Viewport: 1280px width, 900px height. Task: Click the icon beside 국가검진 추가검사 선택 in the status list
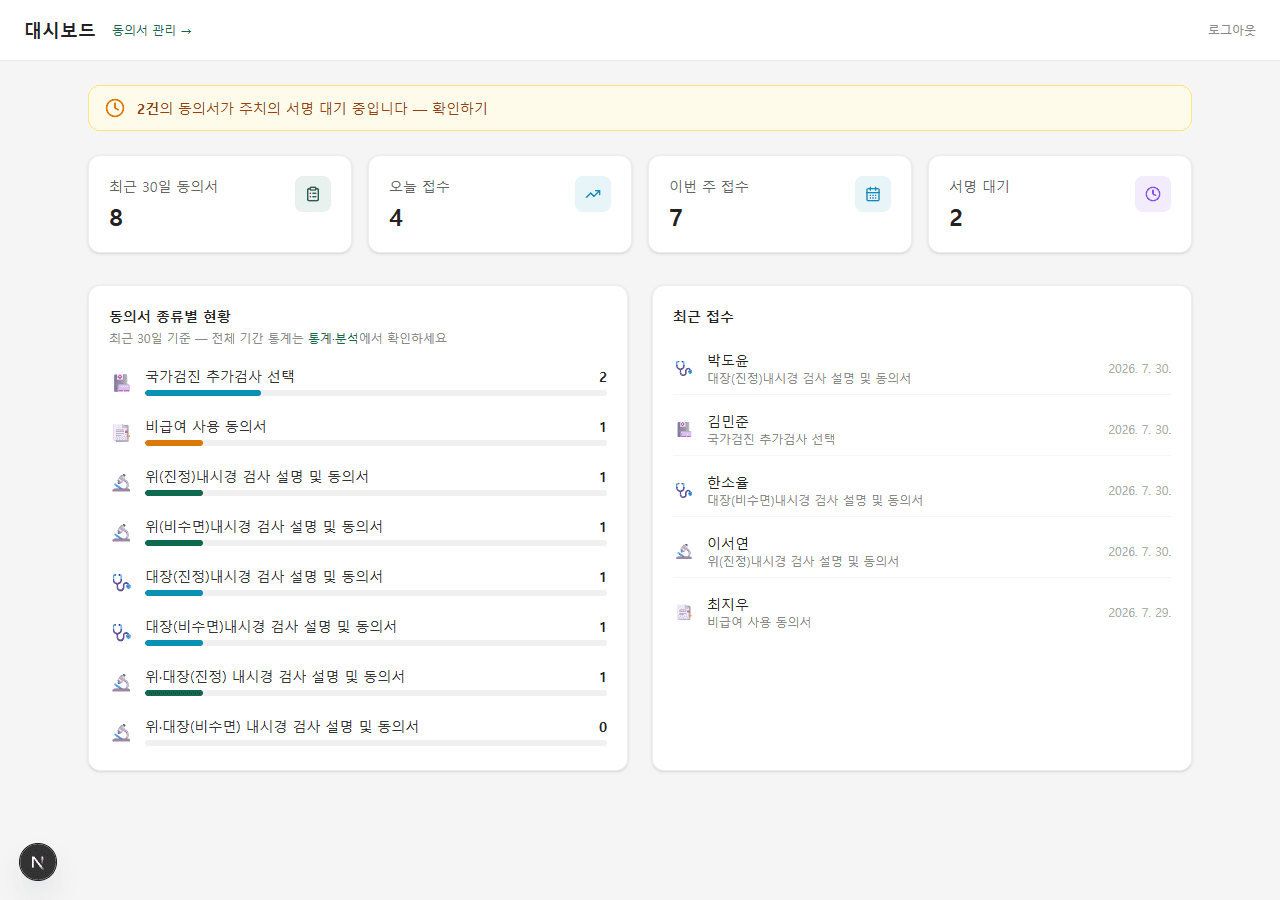(x=122, y=382)
